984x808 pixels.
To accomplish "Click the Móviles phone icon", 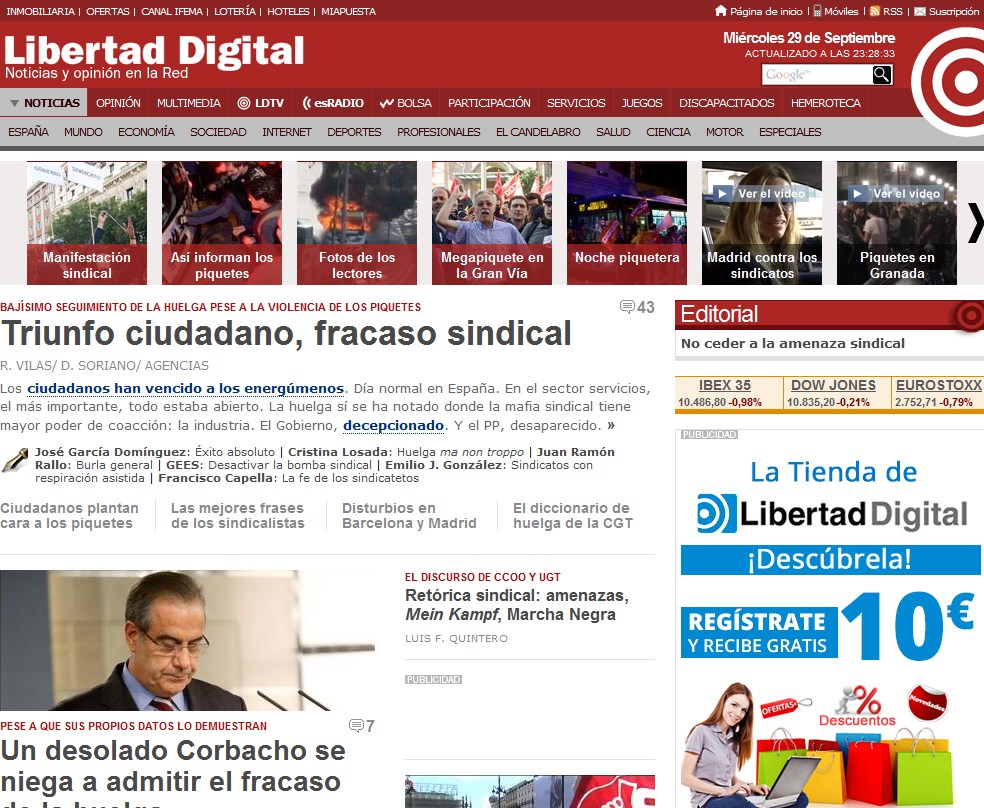I will 817,11.
